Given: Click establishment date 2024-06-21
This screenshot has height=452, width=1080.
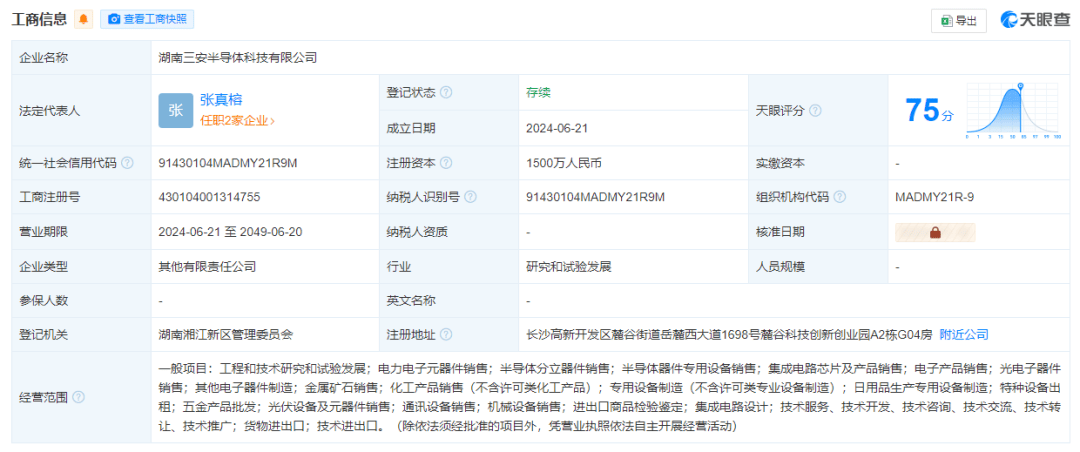Looking at the screenshot, I should click(x=557, y=128).
